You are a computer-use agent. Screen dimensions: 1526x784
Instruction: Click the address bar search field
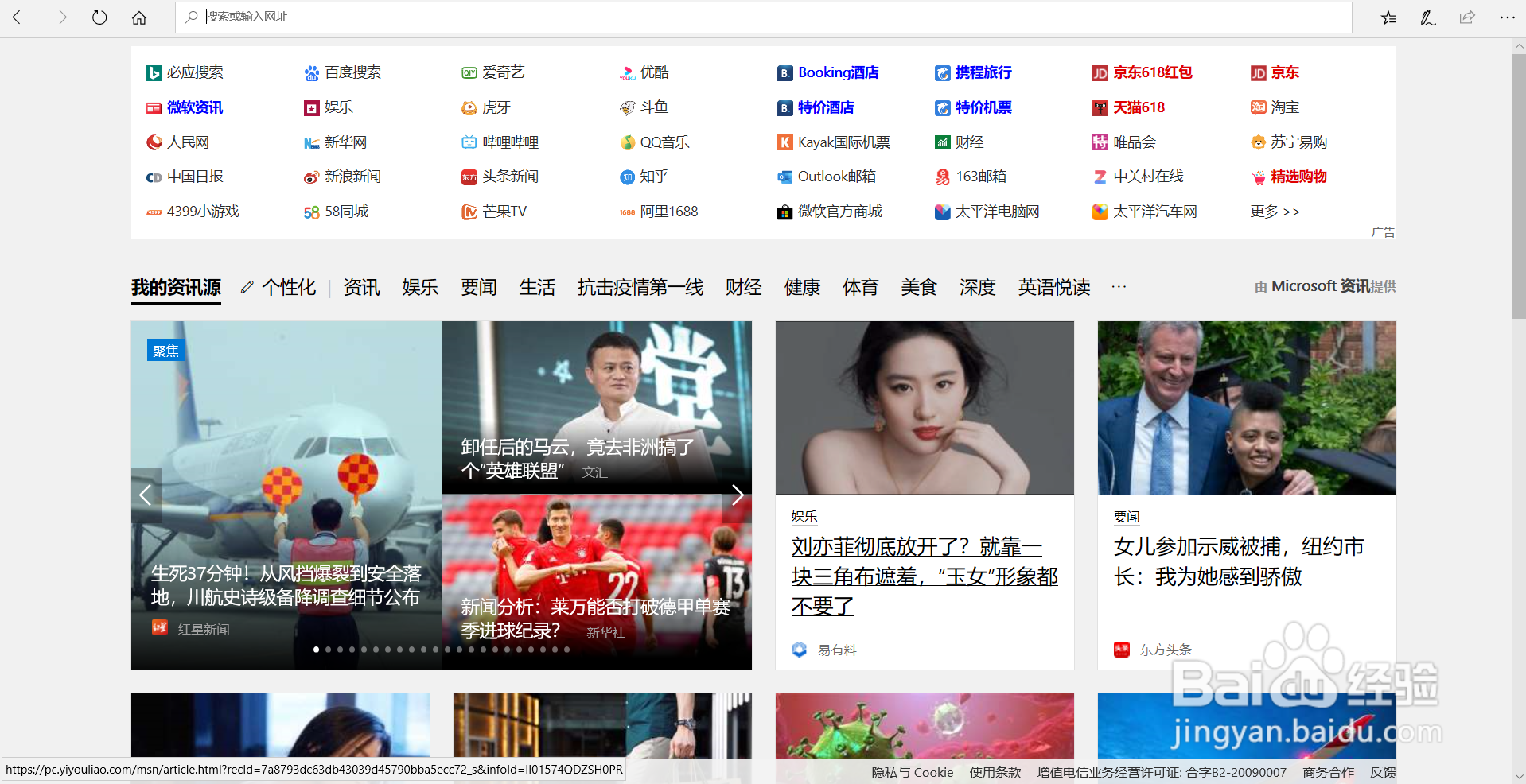point(763,17)
